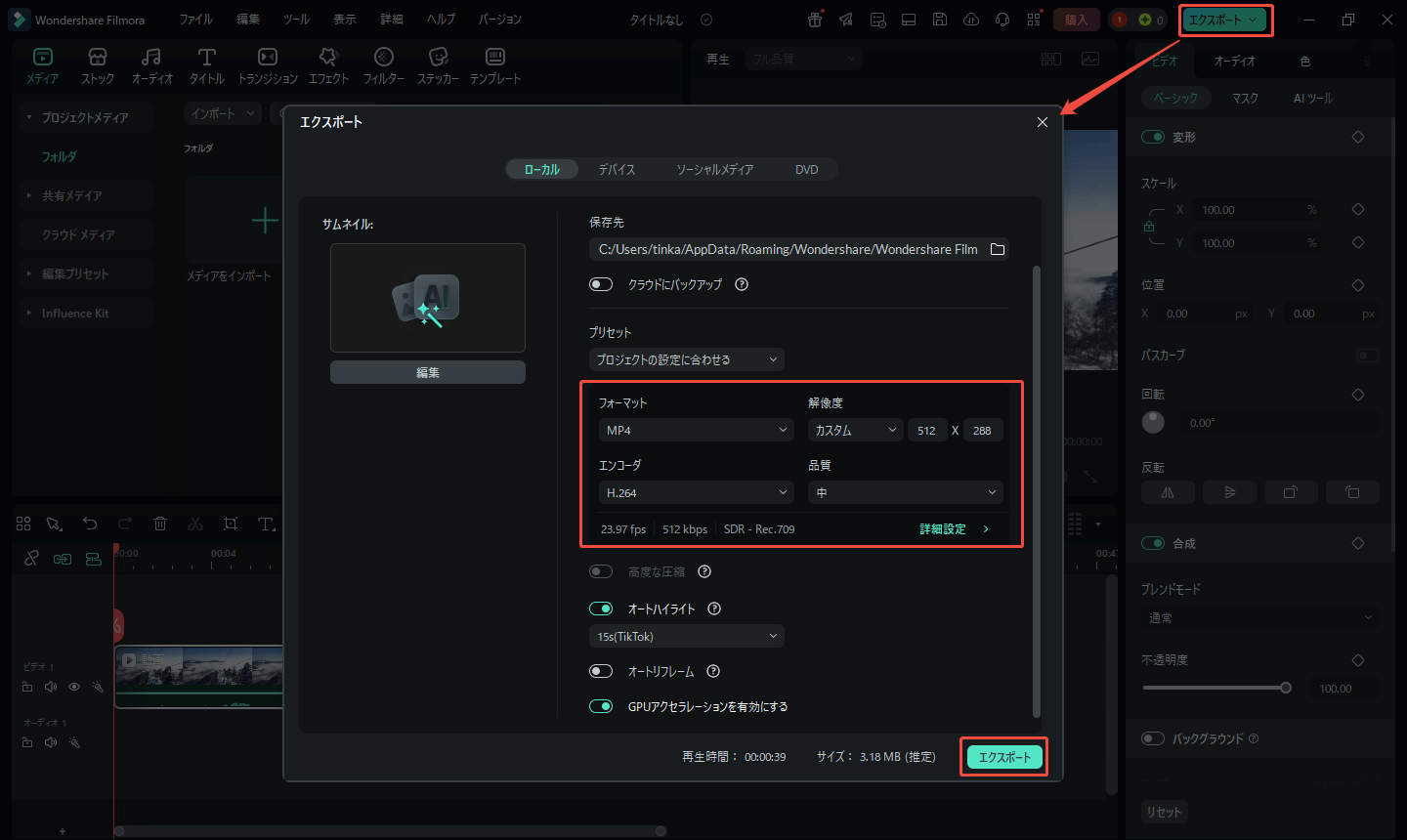Click the trash delete icon in timeline toolbar
This screenshot has width=1407, height=840.
click(160, 524)
